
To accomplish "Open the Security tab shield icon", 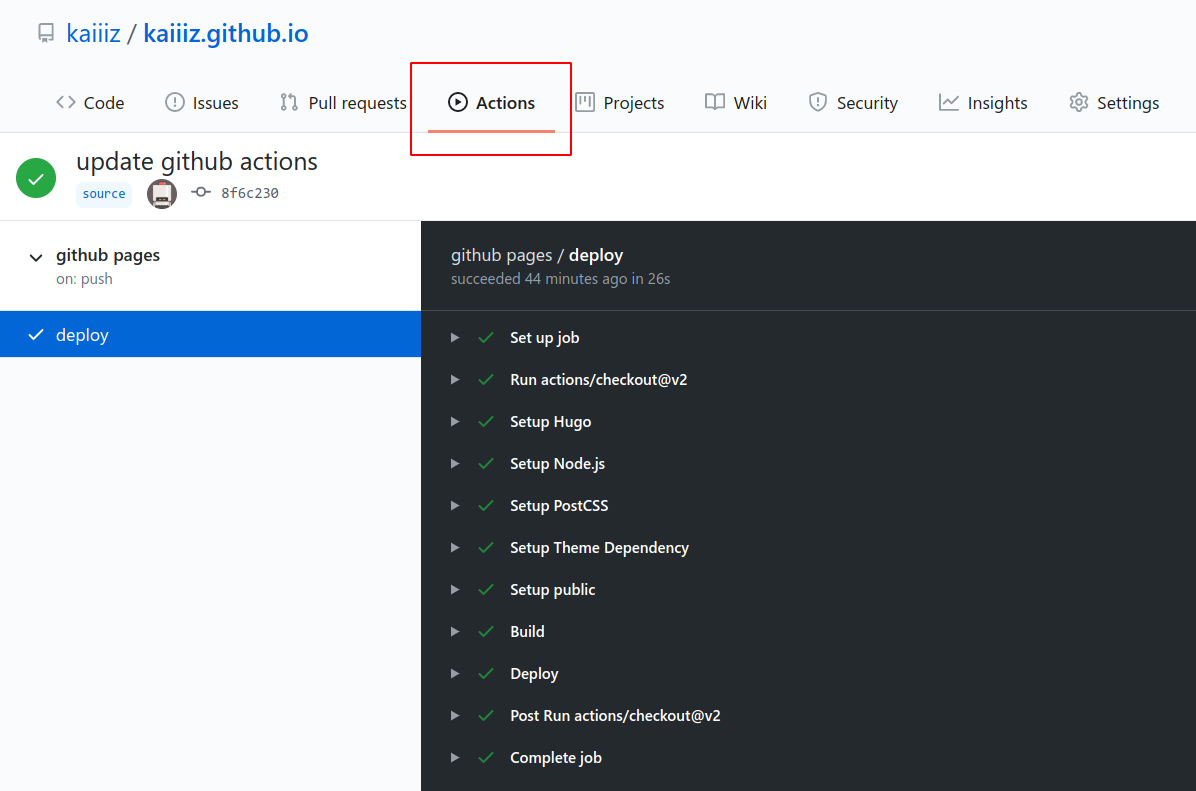I will click(x=818, y=102).
